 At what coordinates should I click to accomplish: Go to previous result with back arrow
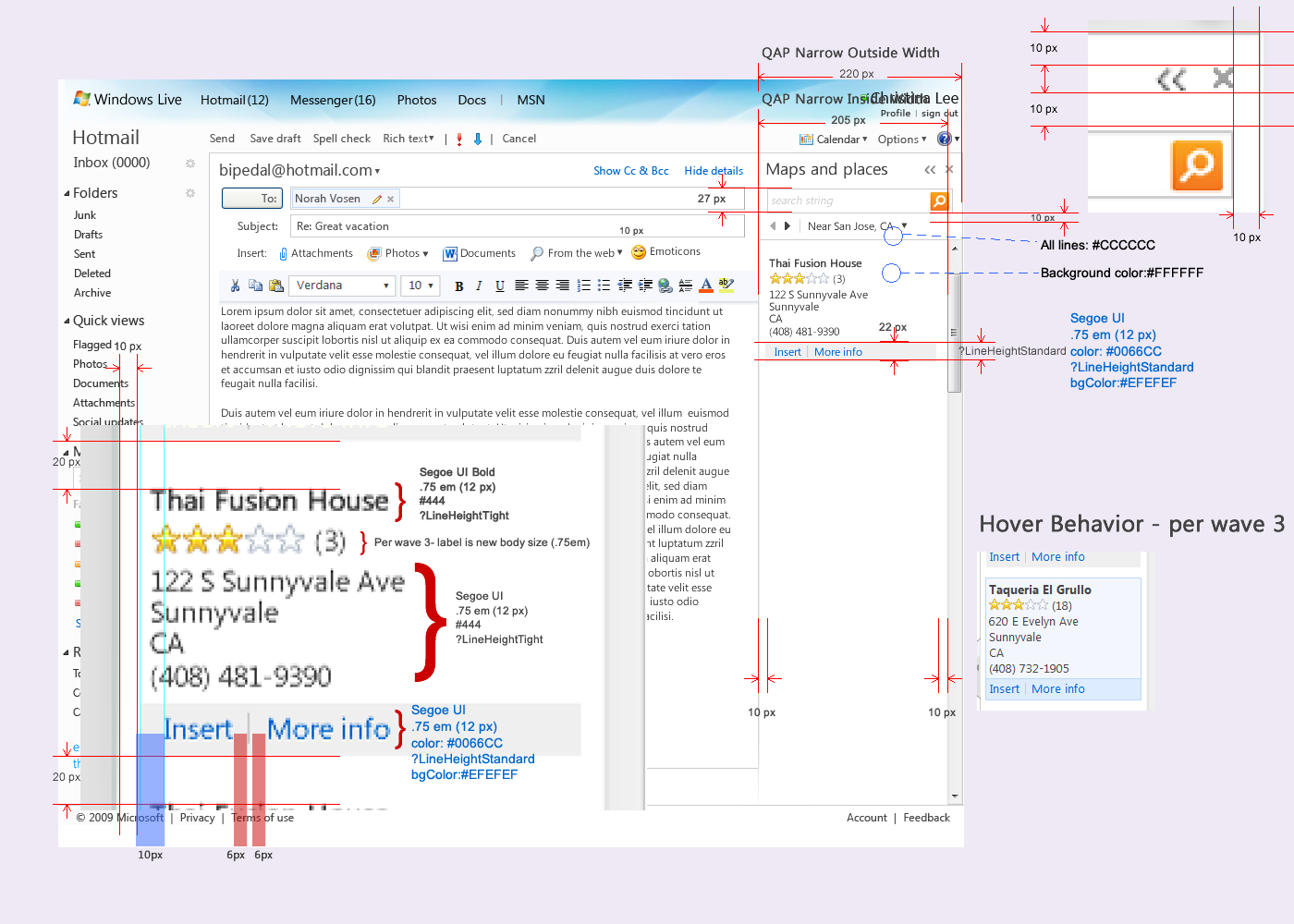773,225
